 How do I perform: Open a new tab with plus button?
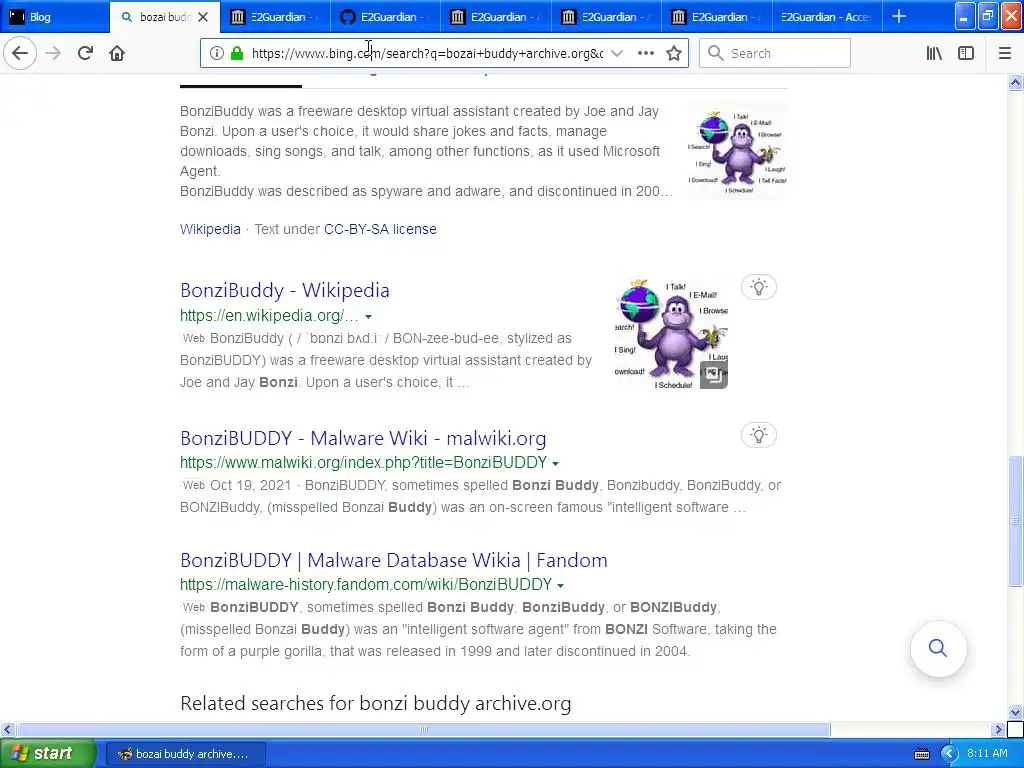pos(899,16)
